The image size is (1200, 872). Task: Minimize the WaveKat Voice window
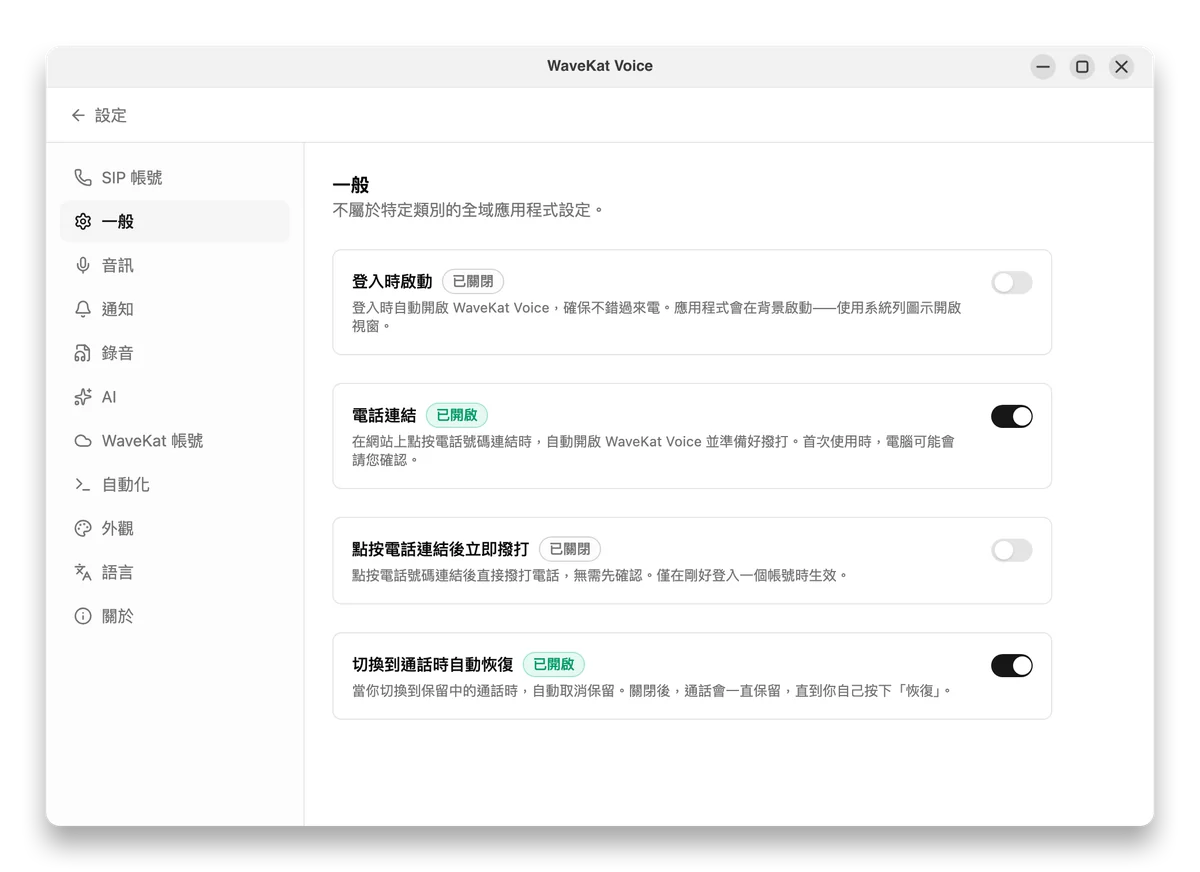coord(1043,67)
